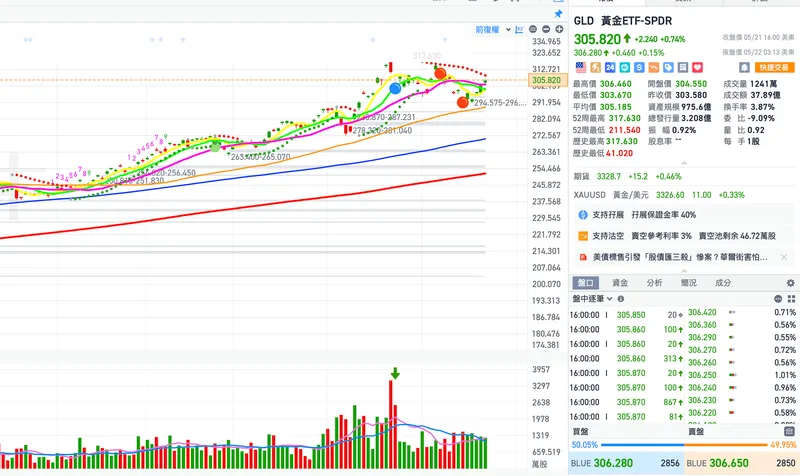800x476 pixels.
Task: Click the blue signal dot on chart
Action: pyautogui.click(x=395, y=89)
